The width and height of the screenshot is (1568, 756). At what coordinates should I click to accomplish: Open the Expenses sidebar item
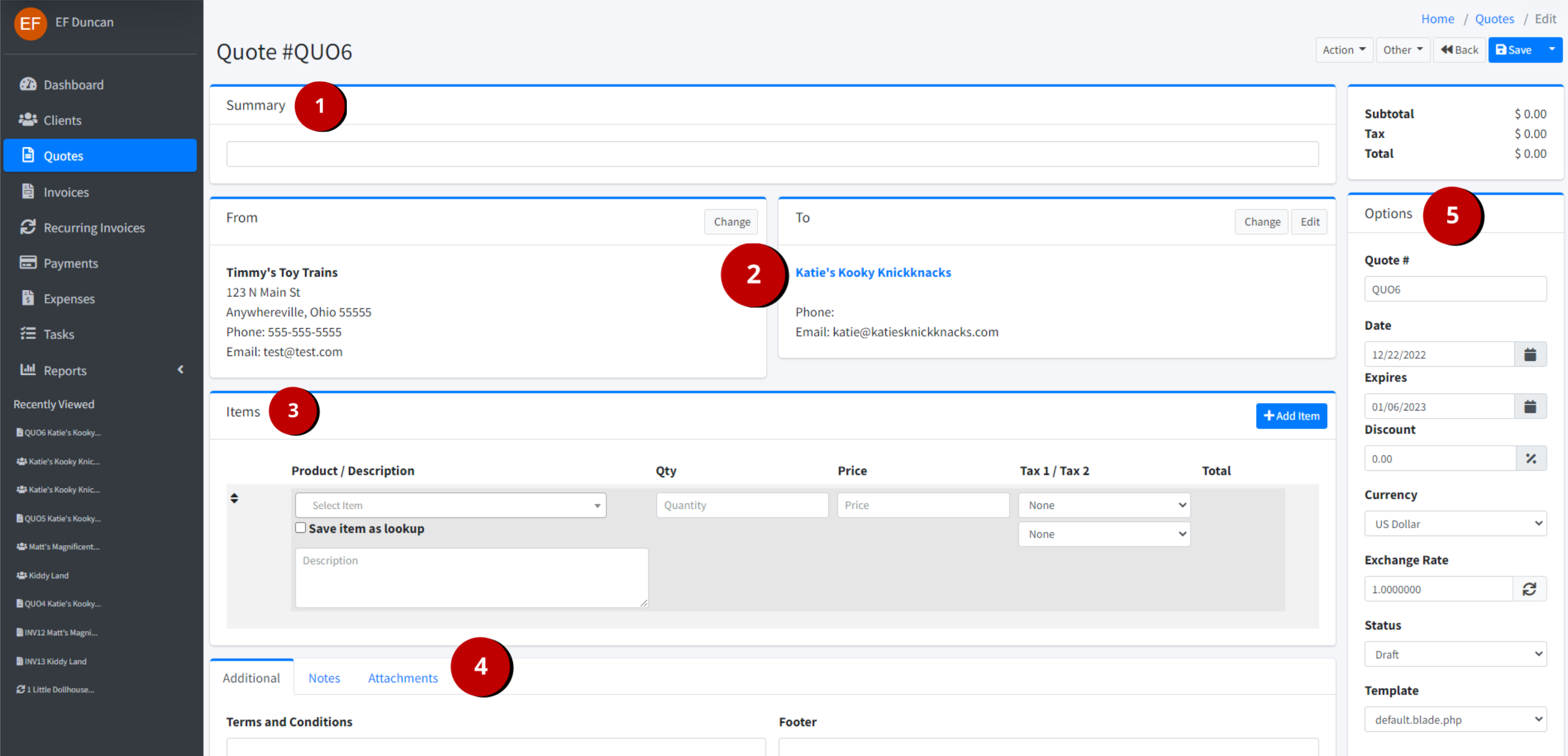pyautogui.click(x=69, y=299)
